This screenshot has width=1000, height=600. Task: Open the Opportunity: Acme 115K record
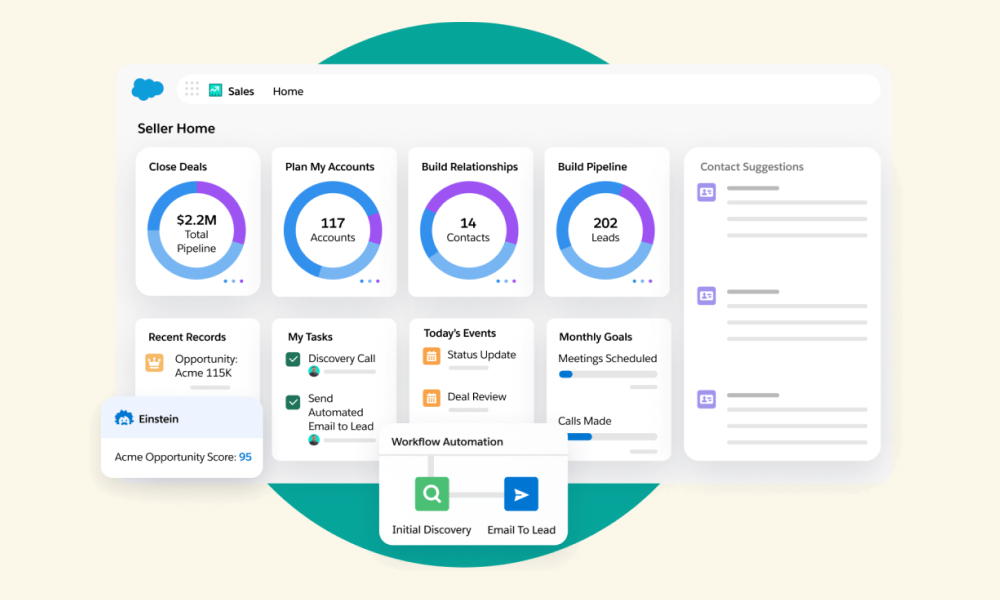(206, 366)
